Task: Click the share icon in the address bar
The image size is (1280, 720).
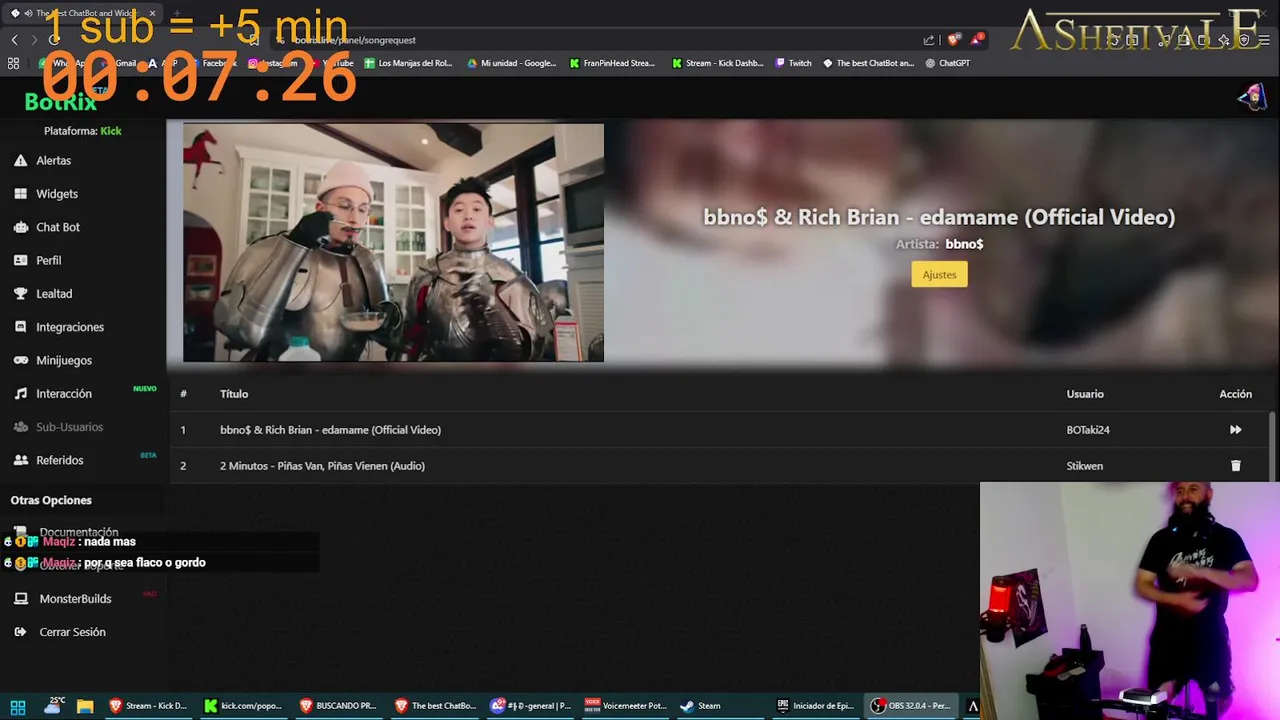Action: (x=929, y=40)
